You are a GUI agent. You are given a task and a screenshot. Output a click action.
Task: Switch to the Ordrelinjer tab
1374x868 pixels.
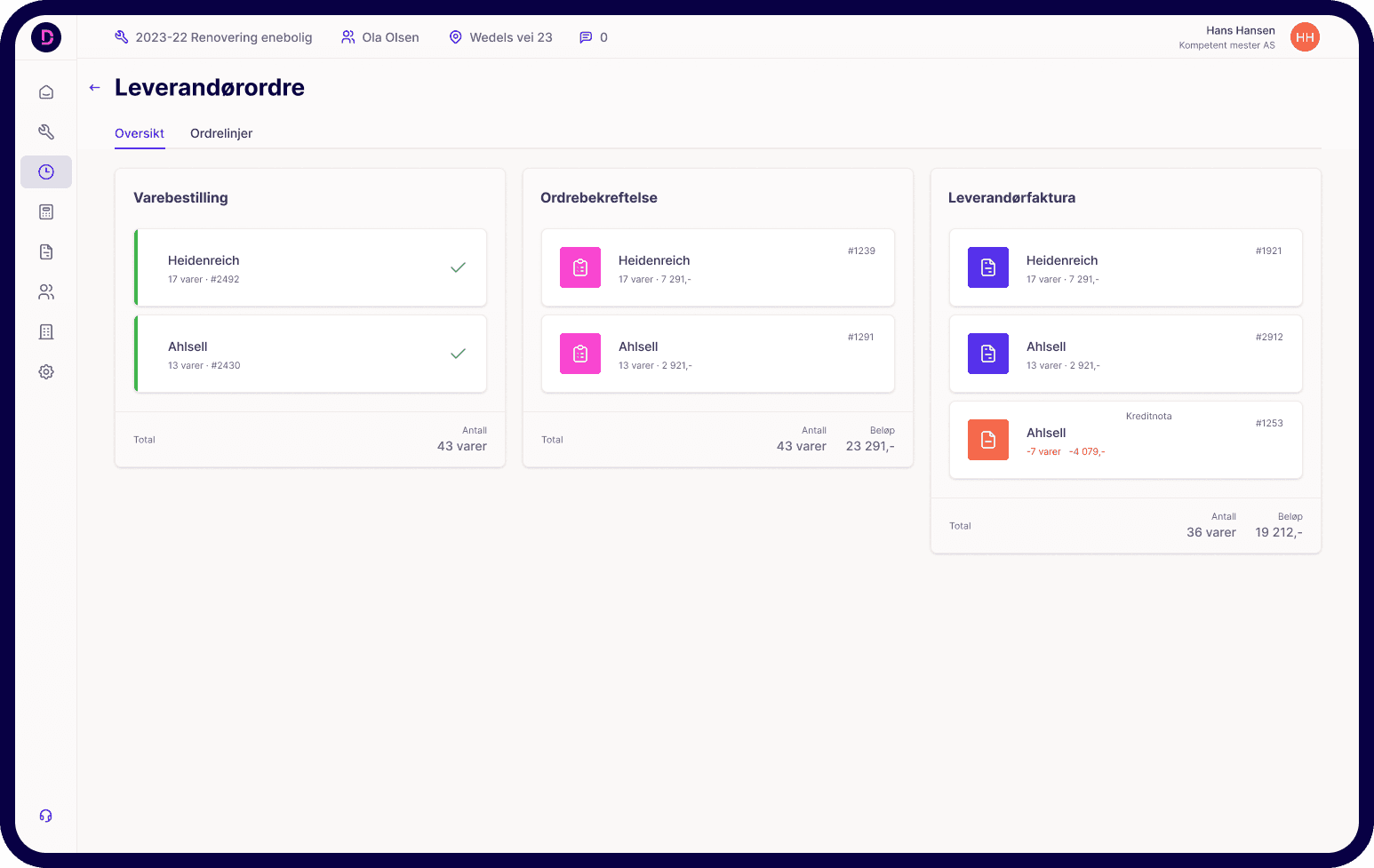221,133
